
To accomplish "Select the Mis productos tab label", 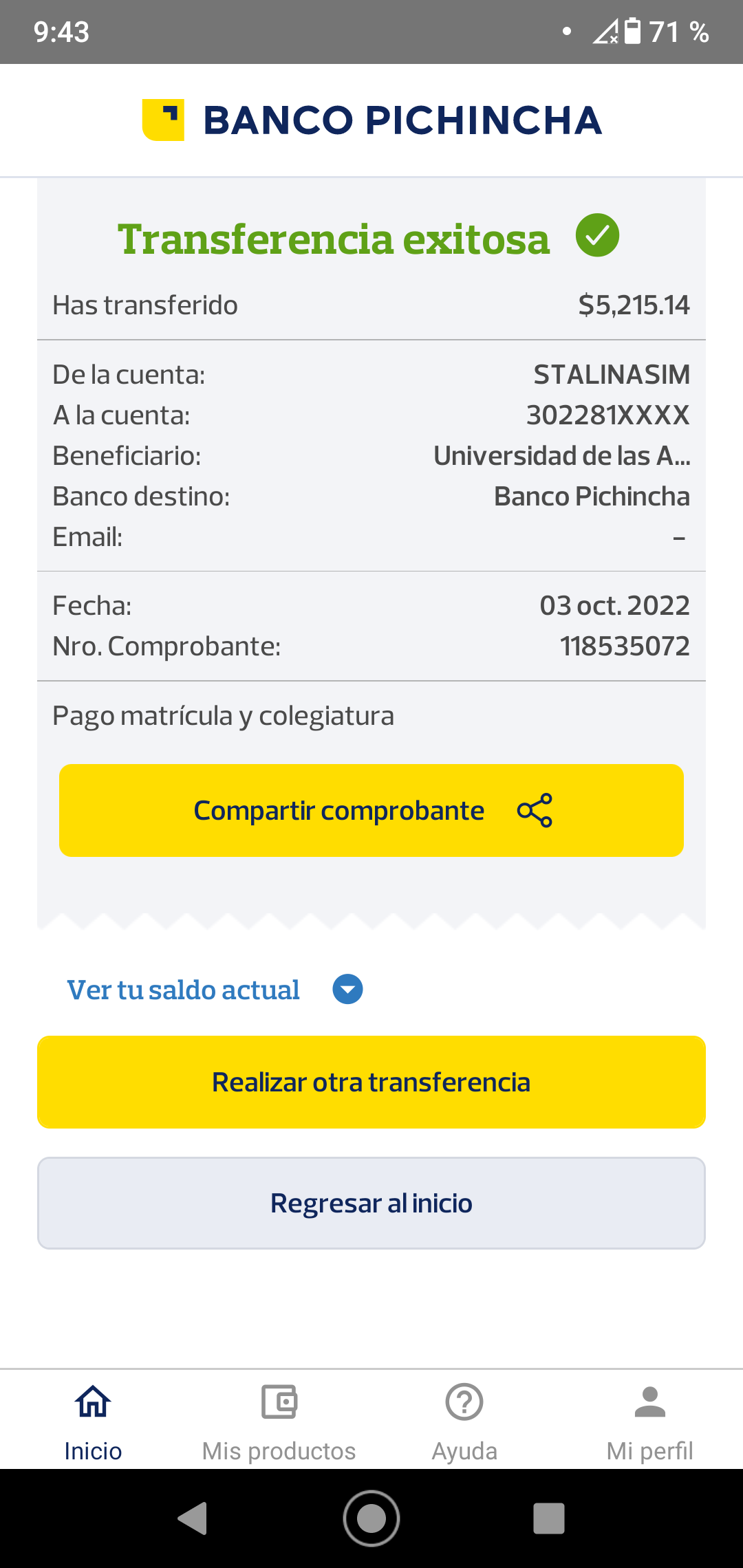I will (x=279, y=1451).
